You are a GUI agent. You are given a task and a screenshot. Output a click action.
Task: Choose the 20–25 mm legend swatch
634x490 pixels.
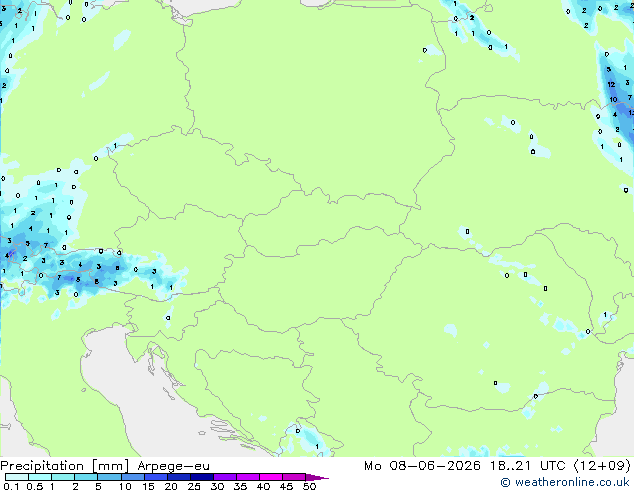178,477
